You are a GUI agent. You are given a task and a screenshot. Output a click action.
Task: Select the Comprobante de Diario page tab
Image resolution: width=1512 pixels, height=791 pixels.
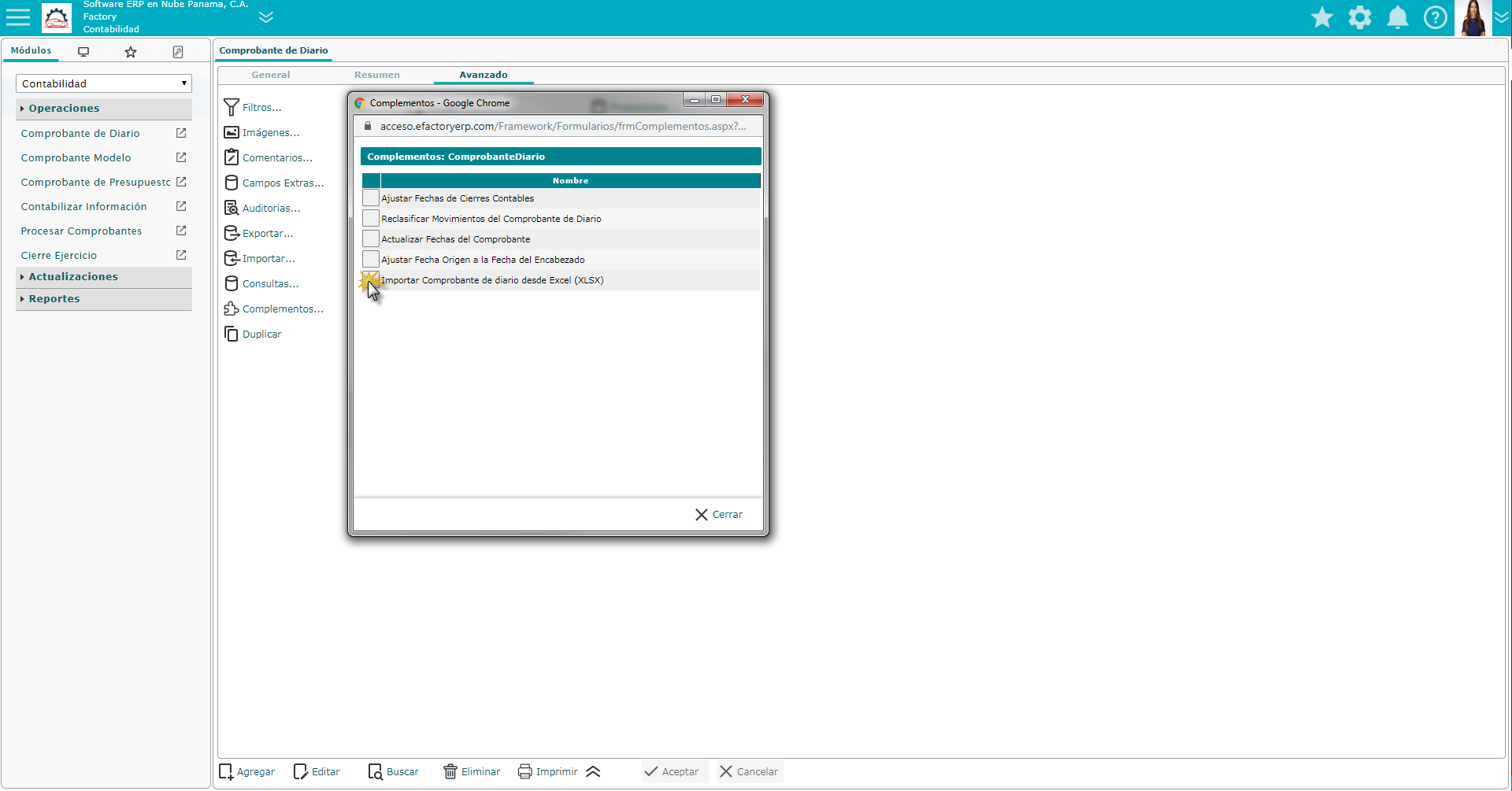(x=273, y=50)
